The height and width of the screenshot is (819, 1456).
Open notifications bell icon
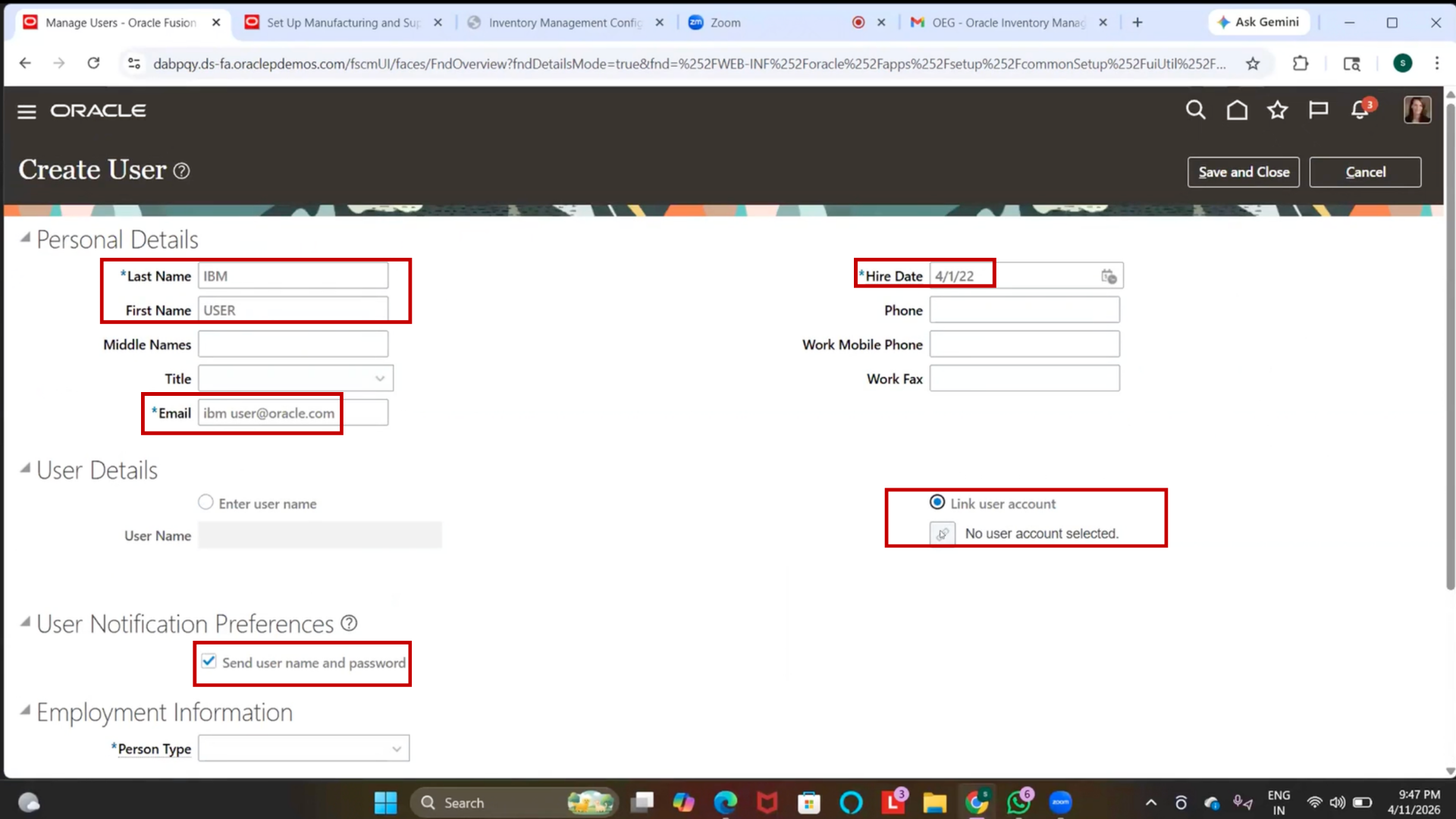click(1360, 110)
